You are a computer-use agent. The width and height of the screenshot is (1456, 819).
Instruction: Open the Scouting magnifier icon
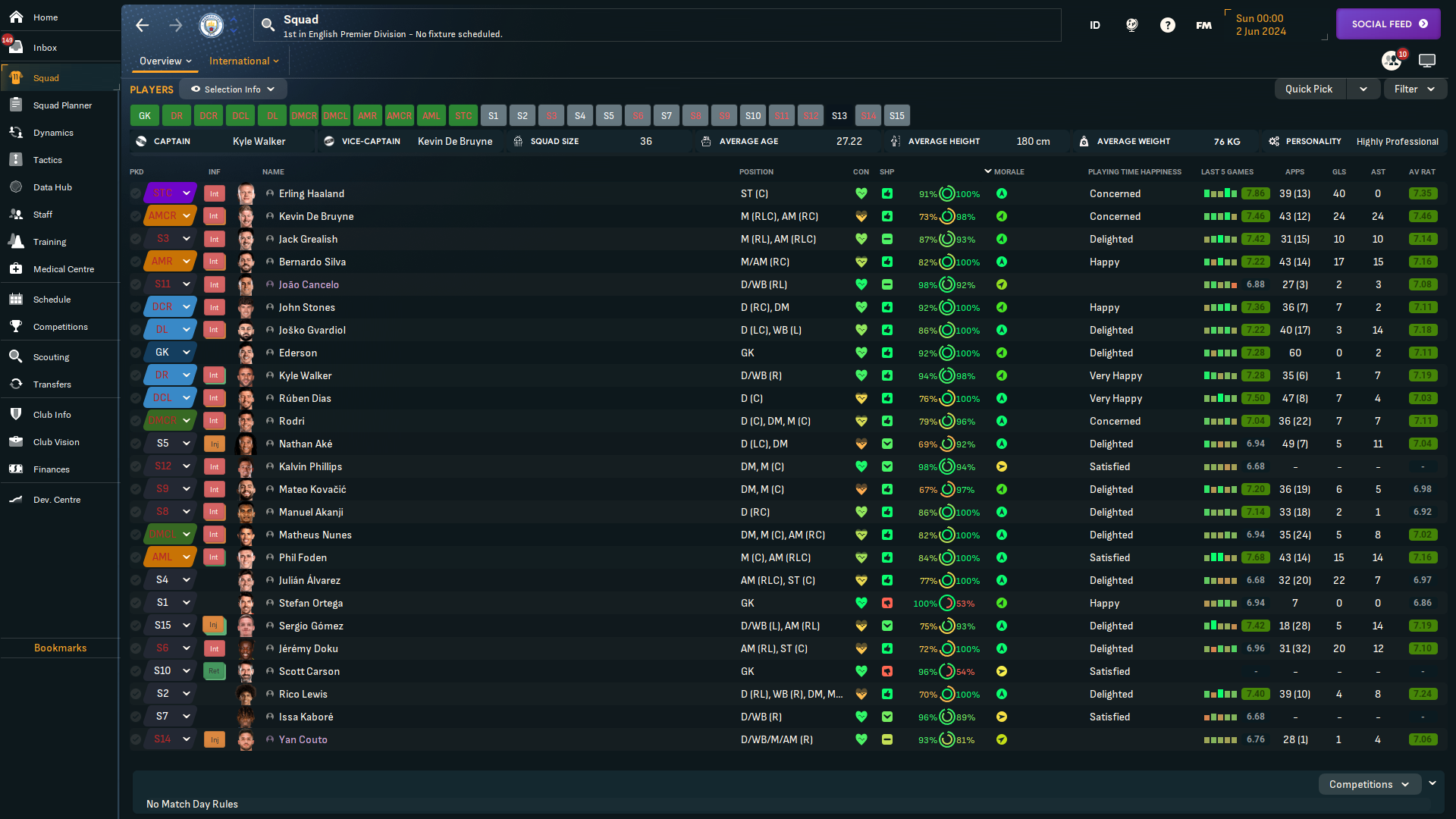coord(16,357)
